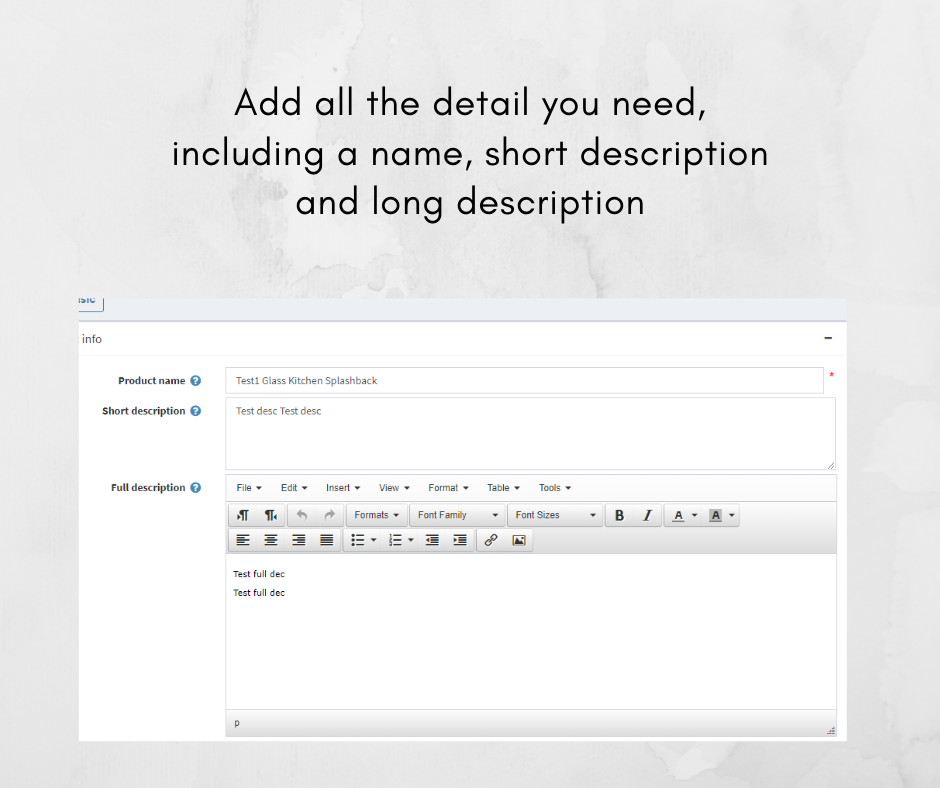This screenshot has height=788, width=940.
Task: Open the Font Family dropdown
Action: (x=458, y=515)
